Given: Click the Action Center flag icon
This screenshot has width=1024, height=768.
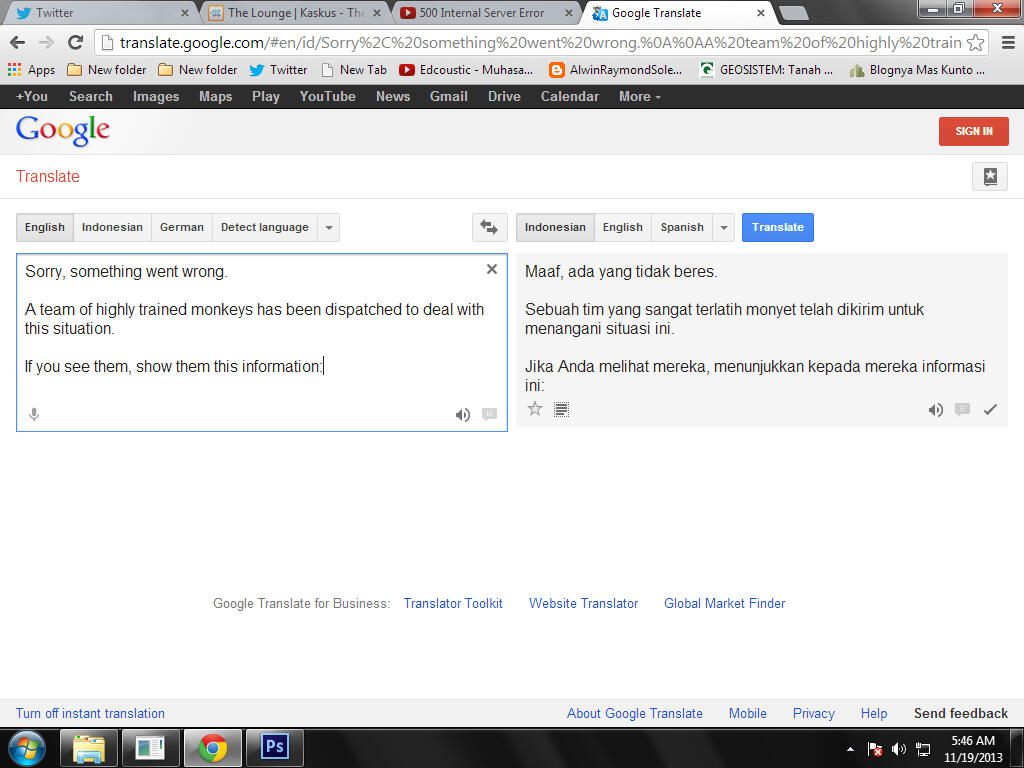Looking at the screenshot, I should [874, 749].
